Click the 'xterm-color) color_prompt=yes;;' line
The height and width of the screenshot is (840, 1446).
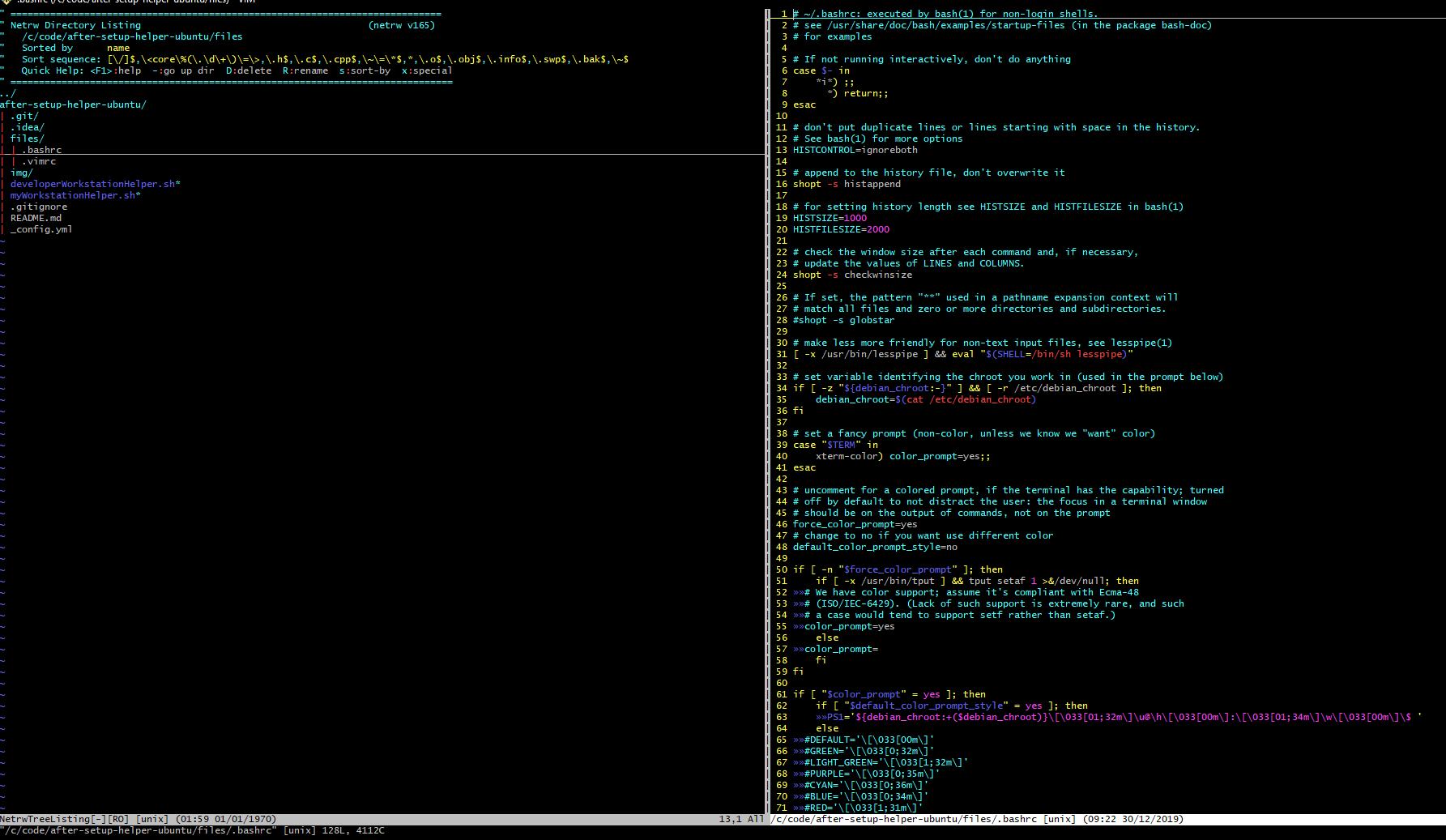pos(903,456)
